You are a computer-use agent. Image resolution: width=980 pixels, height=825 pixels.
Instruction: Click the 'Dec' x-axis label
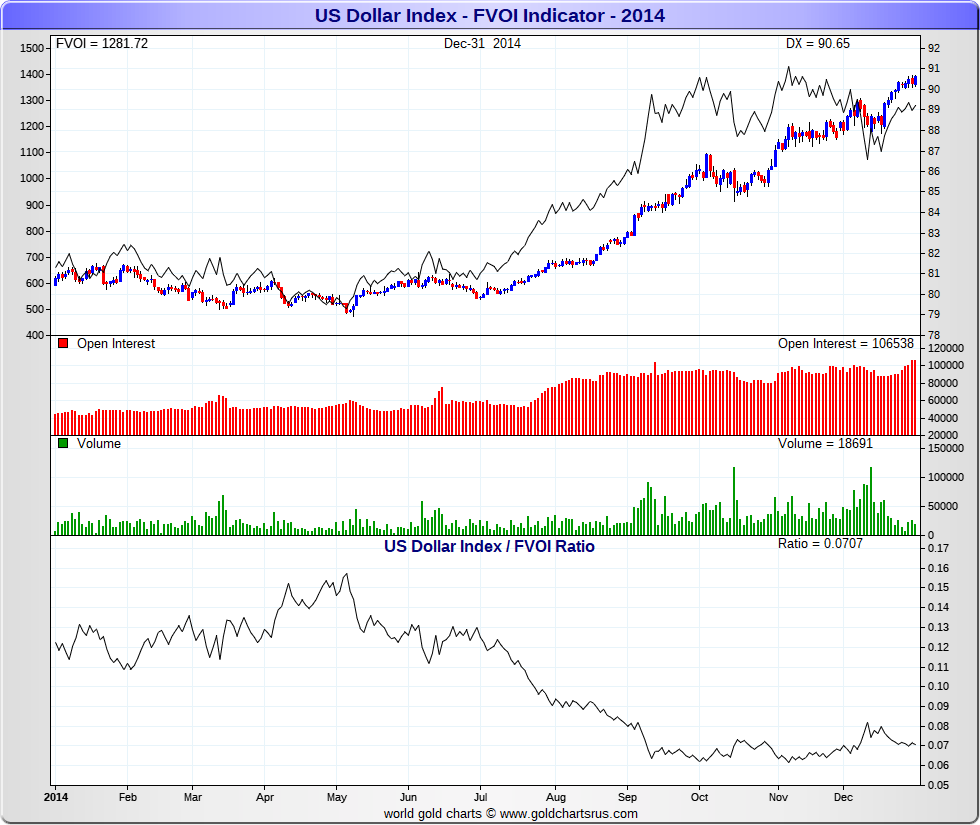tap(843, 797)
